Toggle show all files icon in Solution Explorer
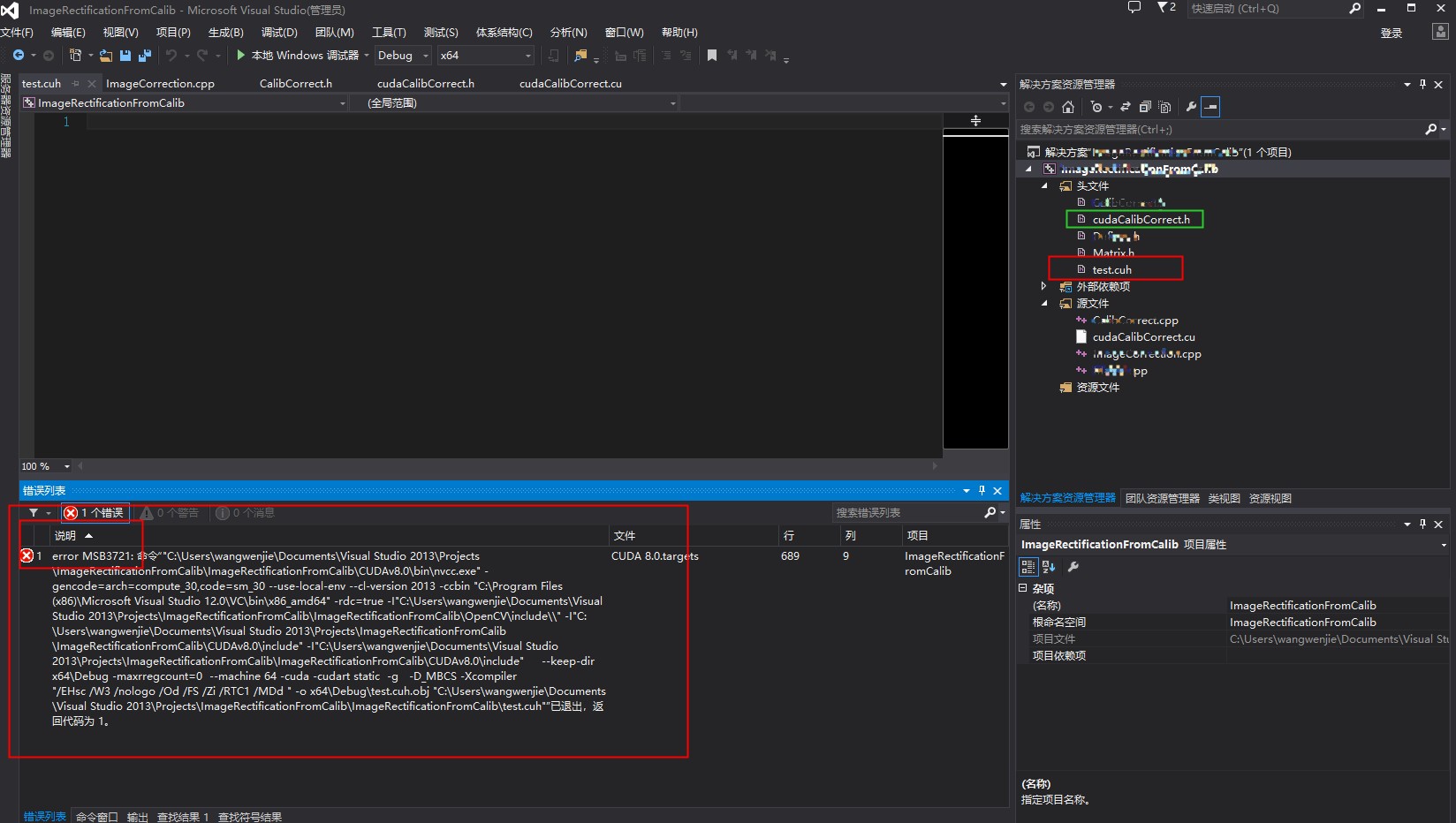Screen dimensions: 1456x823 tap(1165, 107)
